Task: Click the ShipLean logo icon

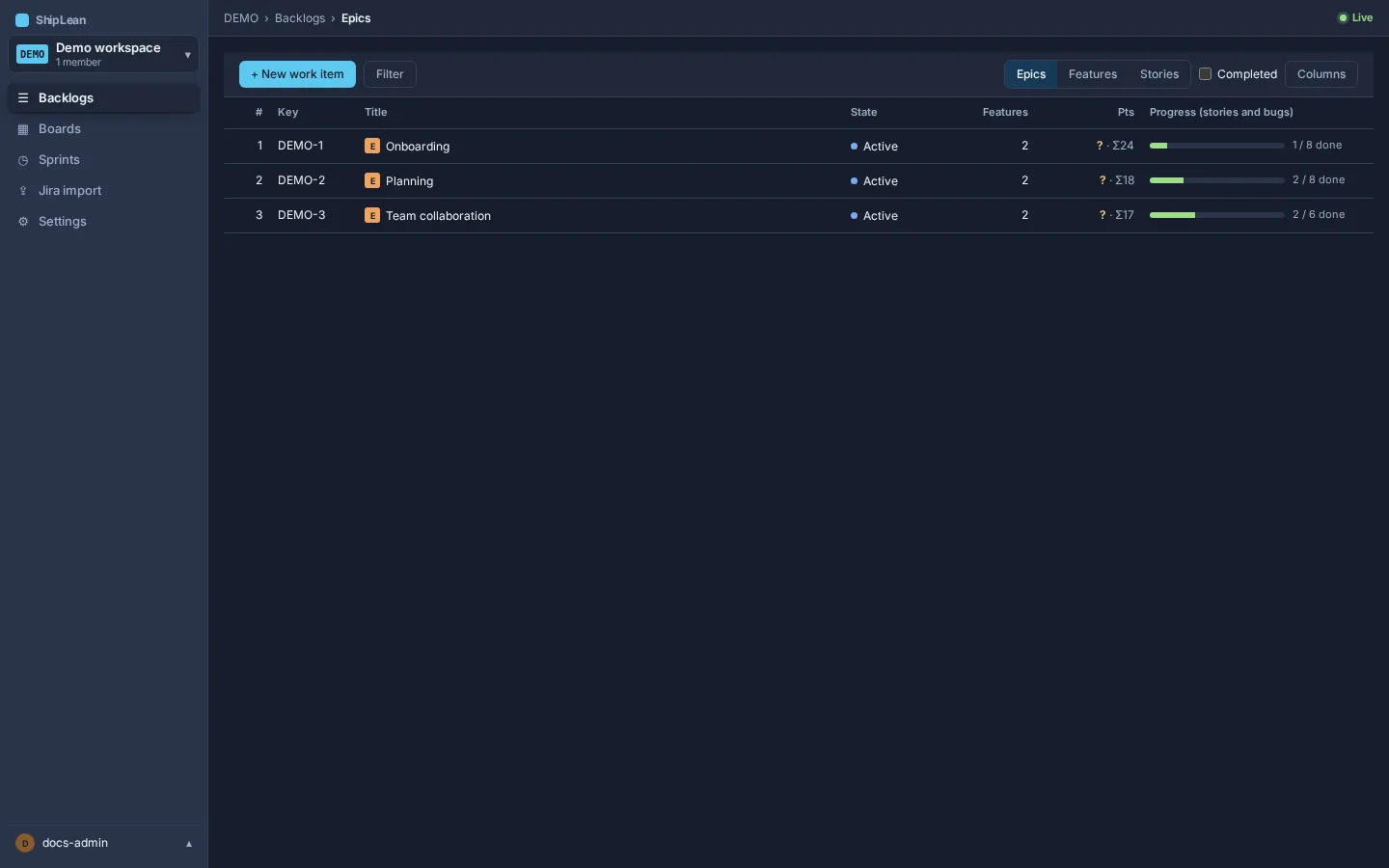Action: click(22, 20)
